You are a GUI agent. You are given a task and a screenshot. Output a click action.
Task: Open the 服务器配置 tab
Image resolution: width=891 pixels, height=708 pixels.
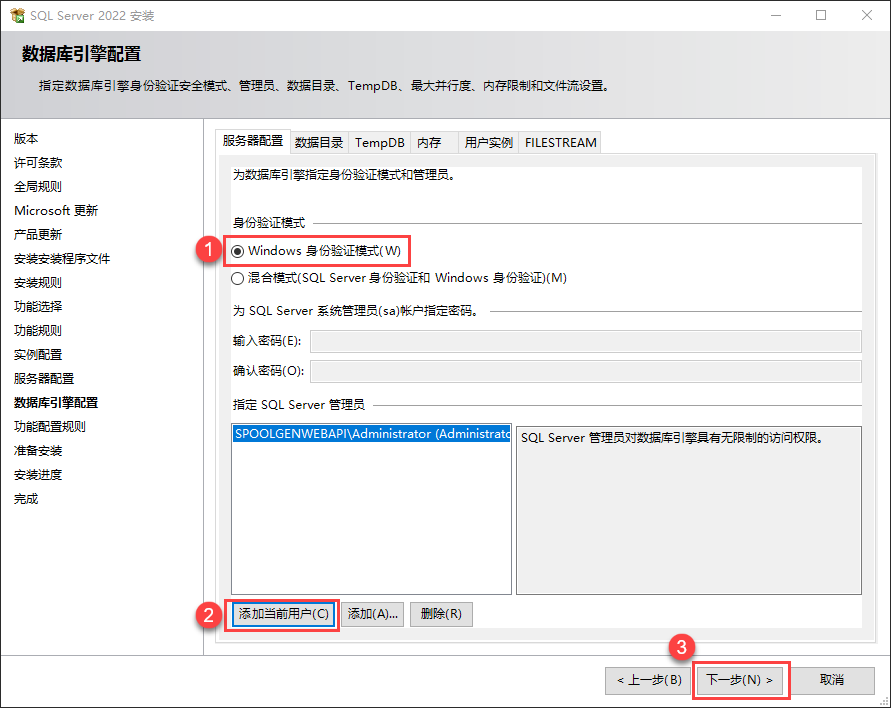tap(252, 142)
